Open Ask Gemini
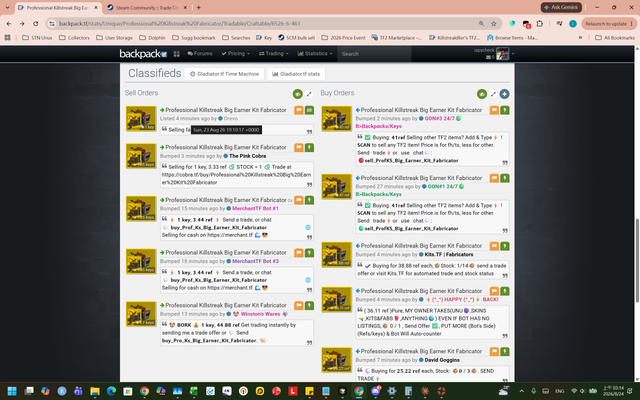The height and width of the screenshot is (400, 640). click(x=561, y=7)
